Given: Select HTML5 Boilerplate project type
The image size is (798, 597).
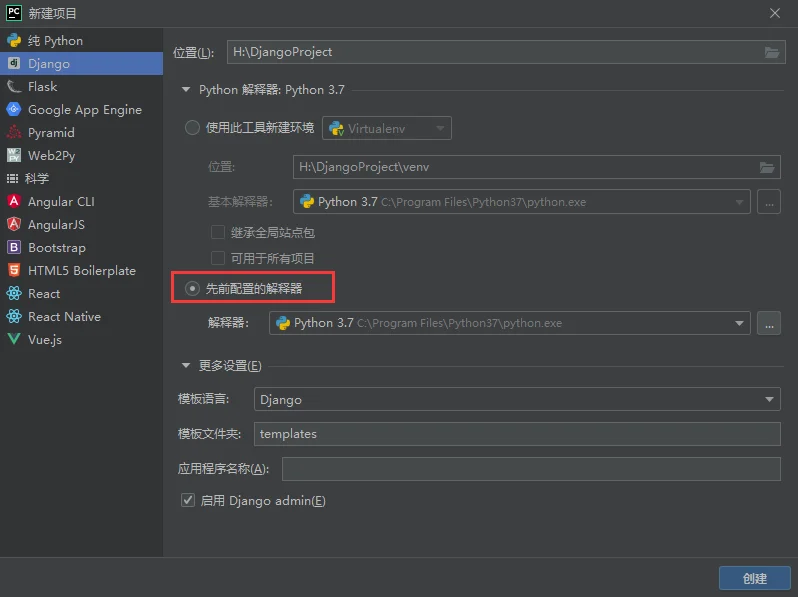Looking at the screenshot, I should (x=81, y=270).
